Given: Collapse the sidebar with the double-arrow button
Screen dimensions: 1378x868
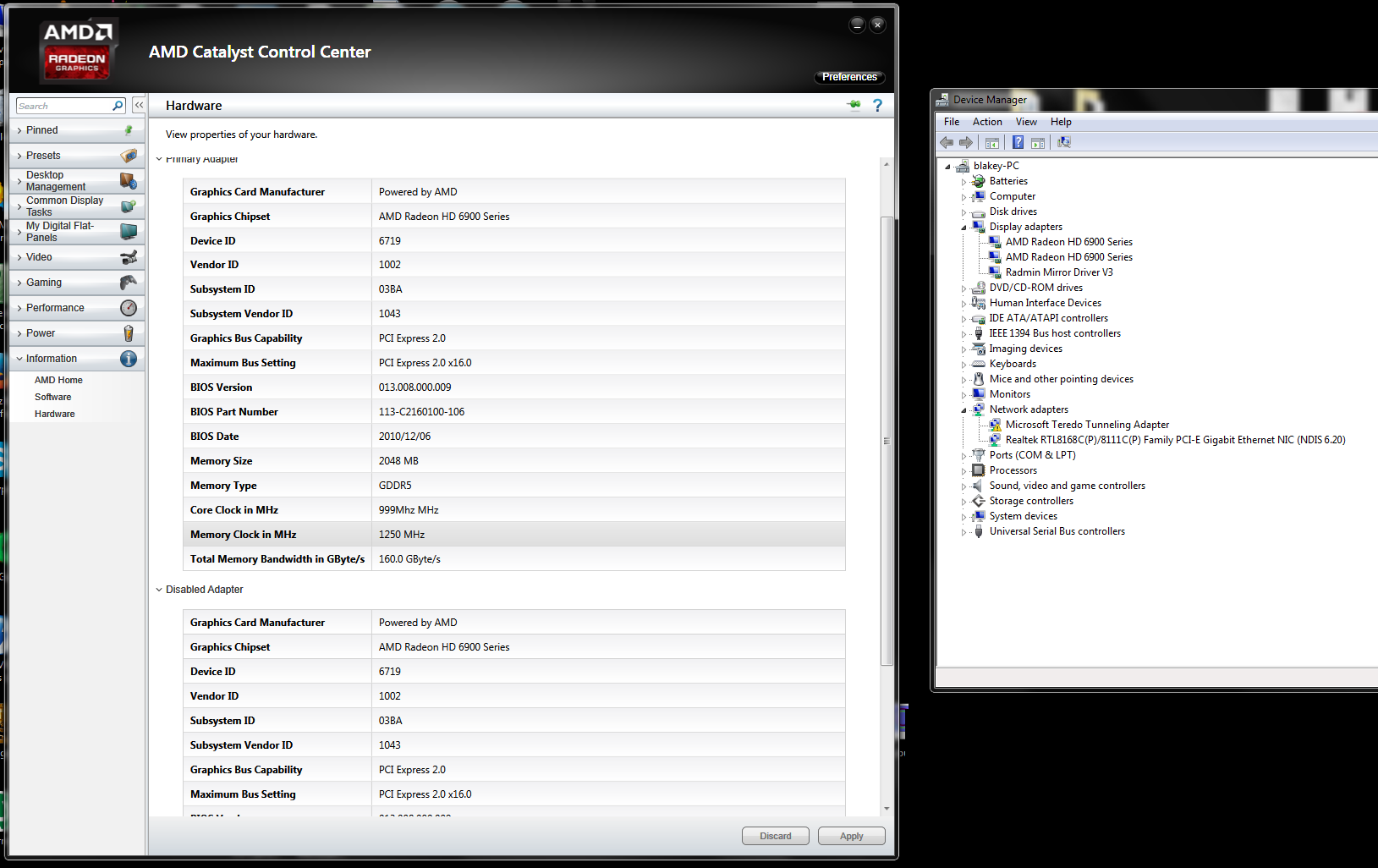Looking at the screenshot, I should [139, 106].
